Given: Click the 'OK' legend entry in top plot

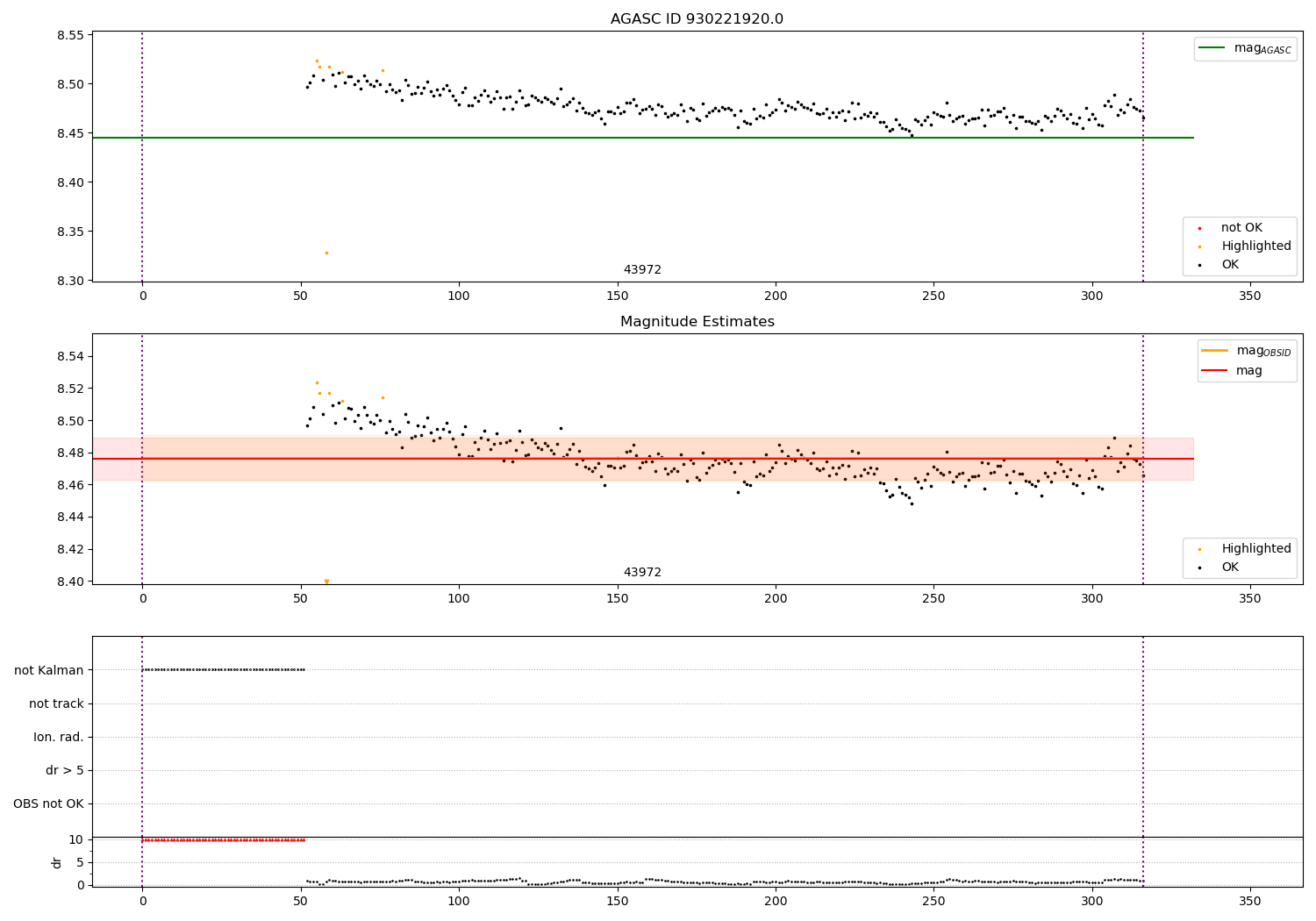Looking at the screenshot, I should pos(1230,265).
